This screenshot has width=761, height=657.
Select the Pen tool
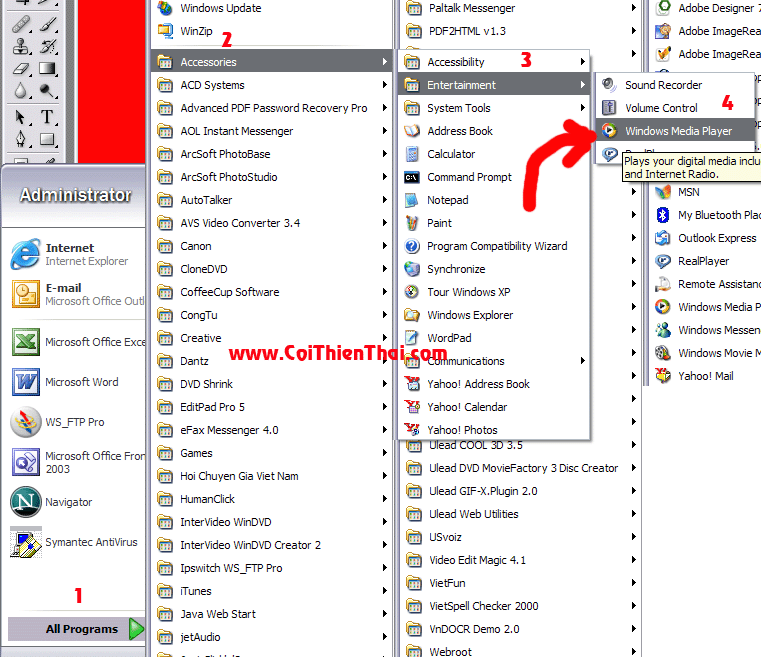coord(21,139)
